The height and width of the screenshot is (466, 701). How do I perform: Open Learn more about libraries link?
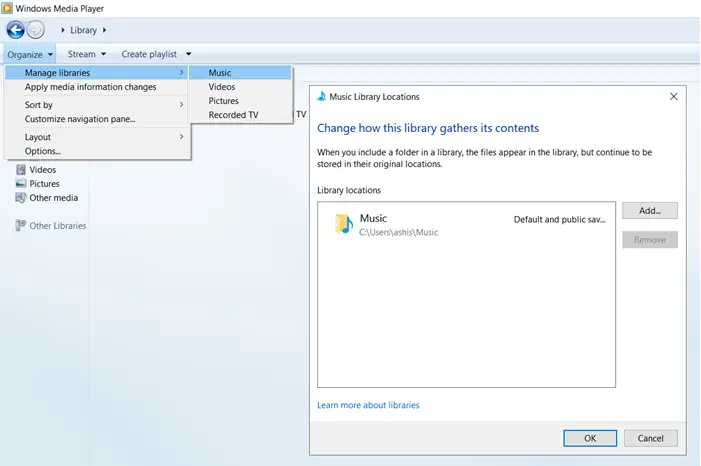point(368,405)
